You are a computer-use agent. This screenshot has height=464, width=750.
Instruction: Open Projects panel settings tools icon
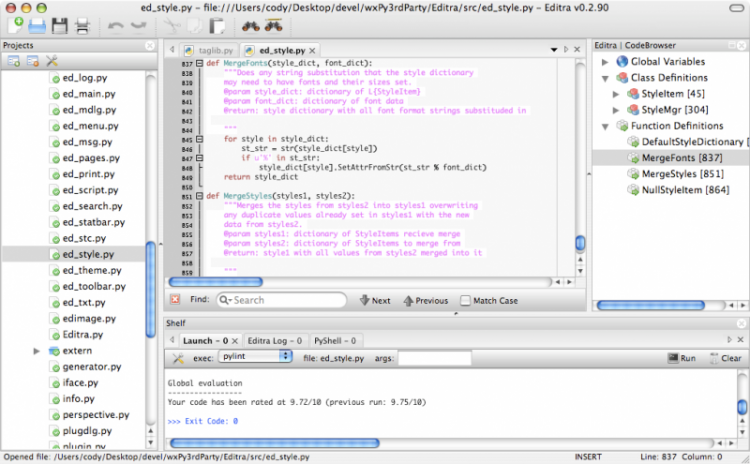52,61
